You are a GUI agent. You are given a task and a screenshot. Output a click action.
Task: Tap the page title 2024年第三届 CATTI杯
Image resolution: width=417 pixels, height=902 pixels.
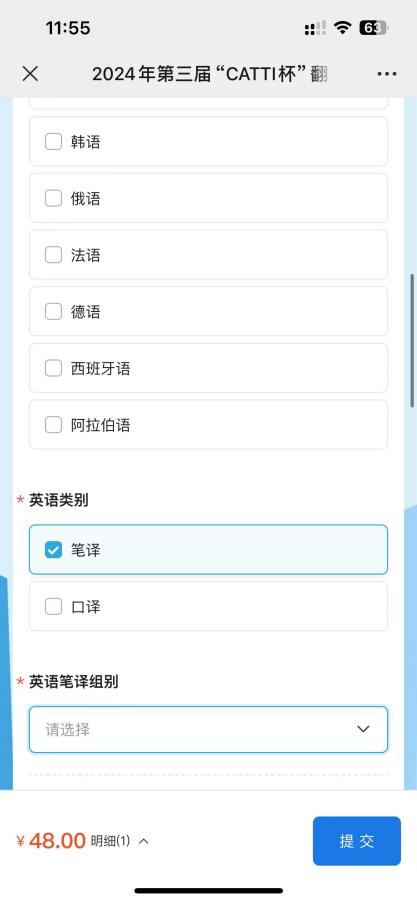[209, 74]
